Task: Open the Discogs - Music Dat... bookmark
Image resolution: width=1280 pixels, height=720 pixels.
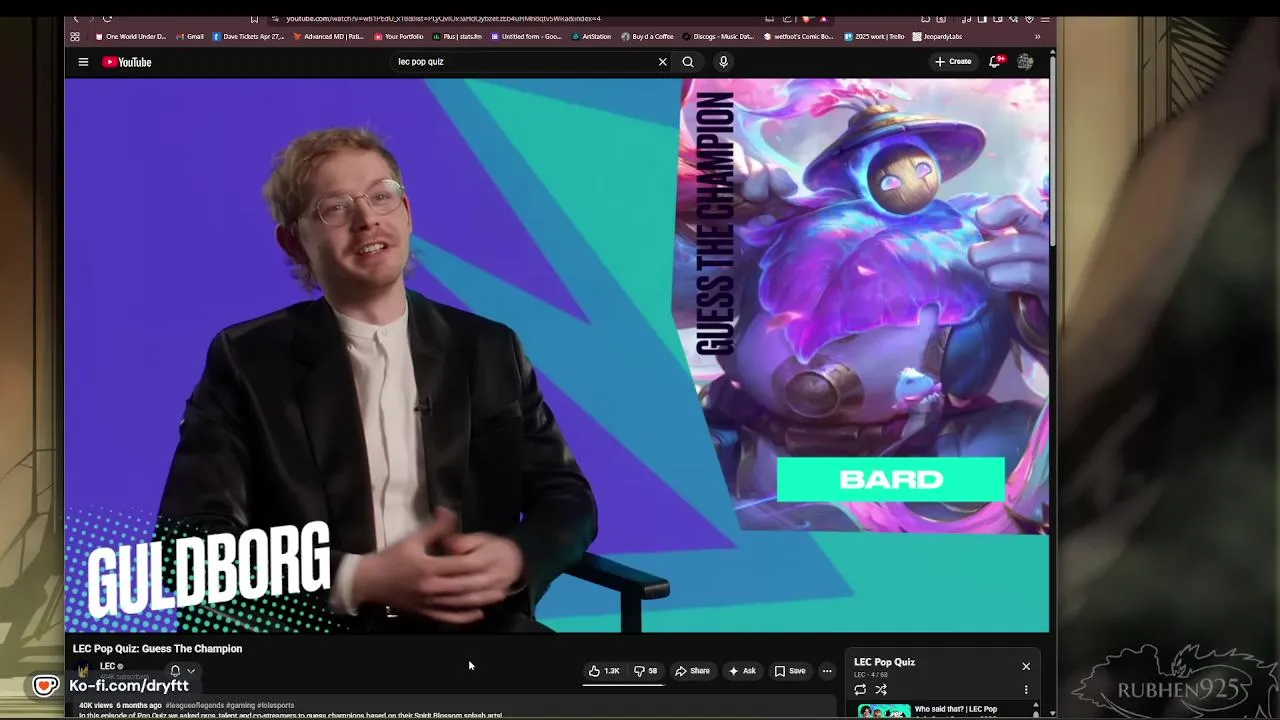Action: click(718, 37)
